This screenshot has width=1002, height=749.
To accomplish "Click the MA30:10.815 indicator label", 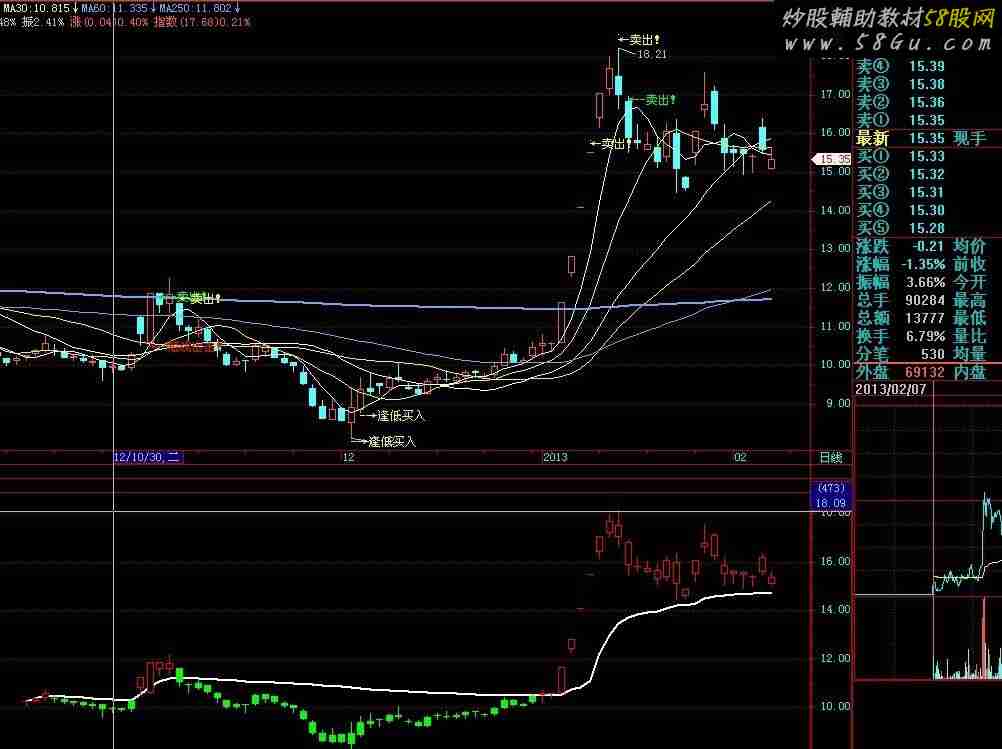I will pyautogui.click(x=36, y=8).
